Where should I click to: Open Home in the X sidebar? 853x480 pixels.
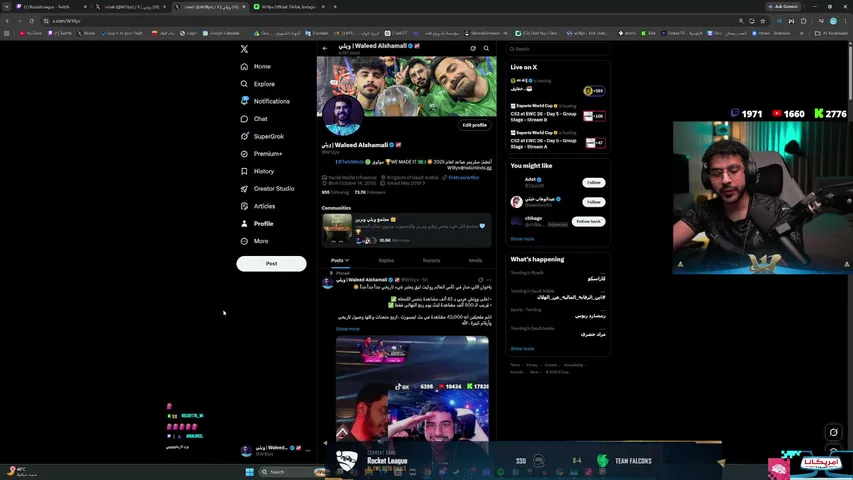point(256,66)
